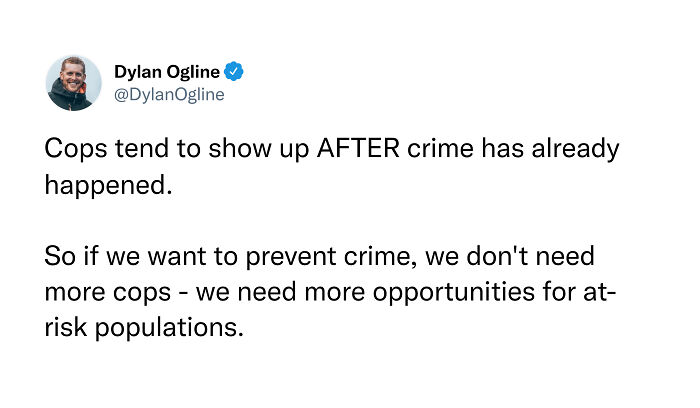
Task: Click the blue verified checkmark badge
Action: click(x=233, y=71)
